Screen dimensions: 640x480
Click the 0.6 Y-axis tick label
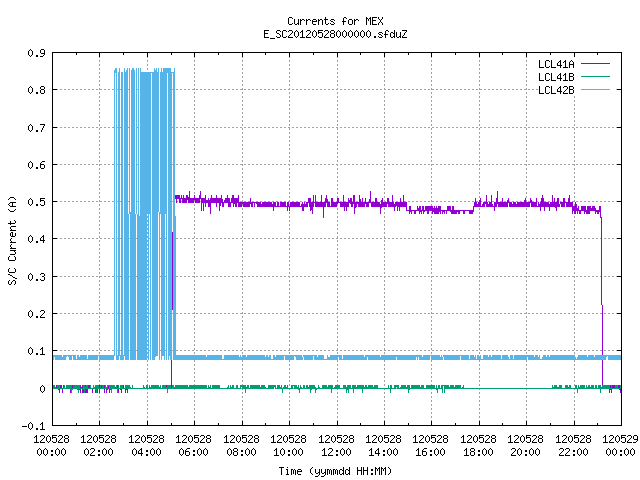[36, 165]
